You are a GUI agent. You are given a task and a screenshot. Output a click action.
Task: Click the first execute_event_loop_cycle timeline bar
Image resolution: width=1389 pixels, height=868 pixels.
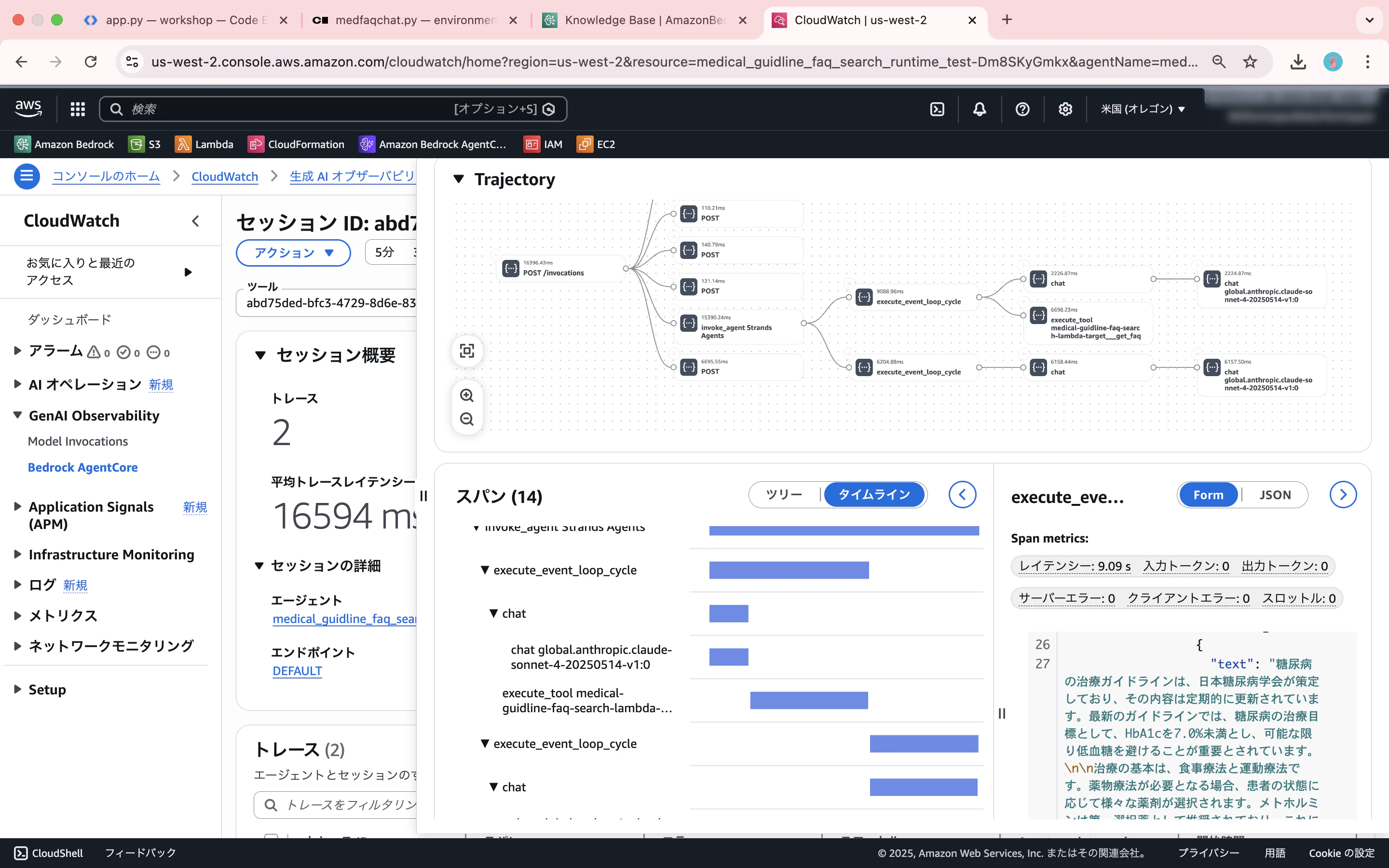[x=789, y=570]
